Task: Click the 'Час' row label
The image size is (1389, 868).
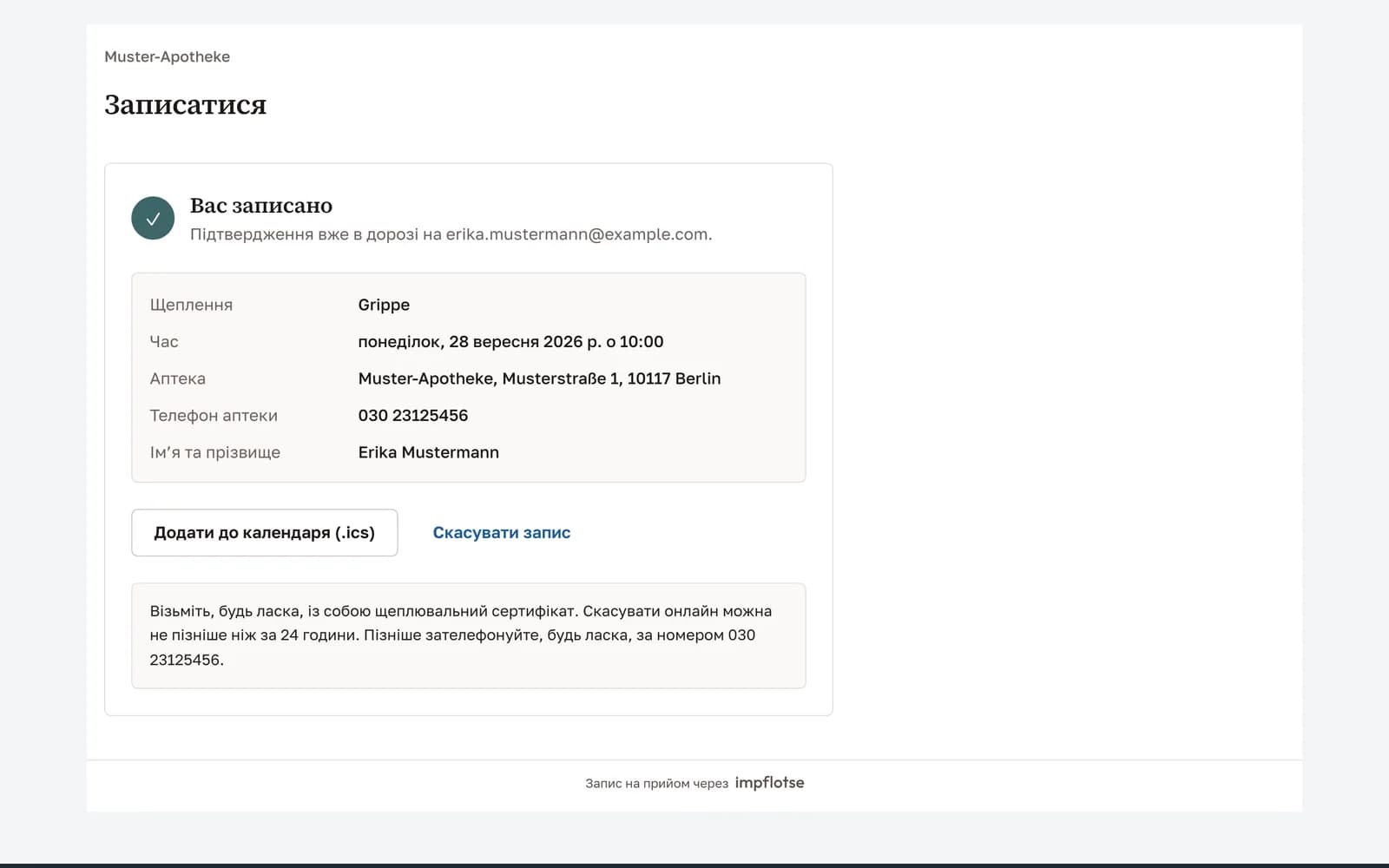Action: pos(164,342)
